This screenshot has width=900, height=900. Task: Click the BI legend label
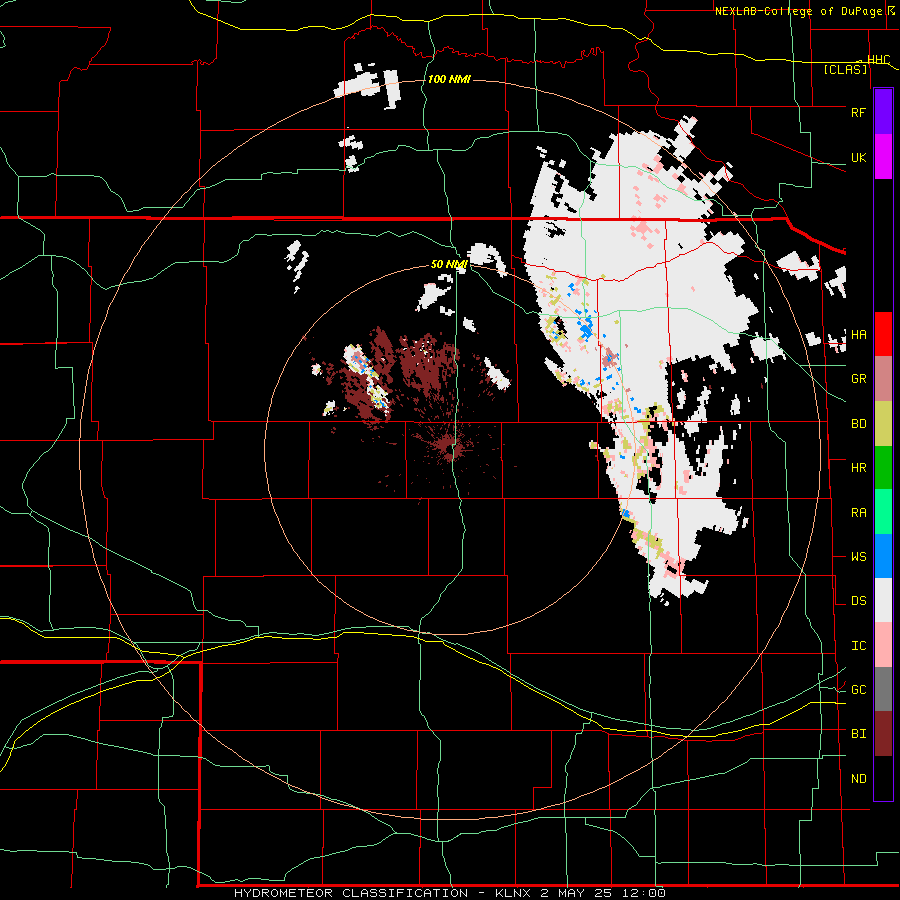[x=858, y=734]
